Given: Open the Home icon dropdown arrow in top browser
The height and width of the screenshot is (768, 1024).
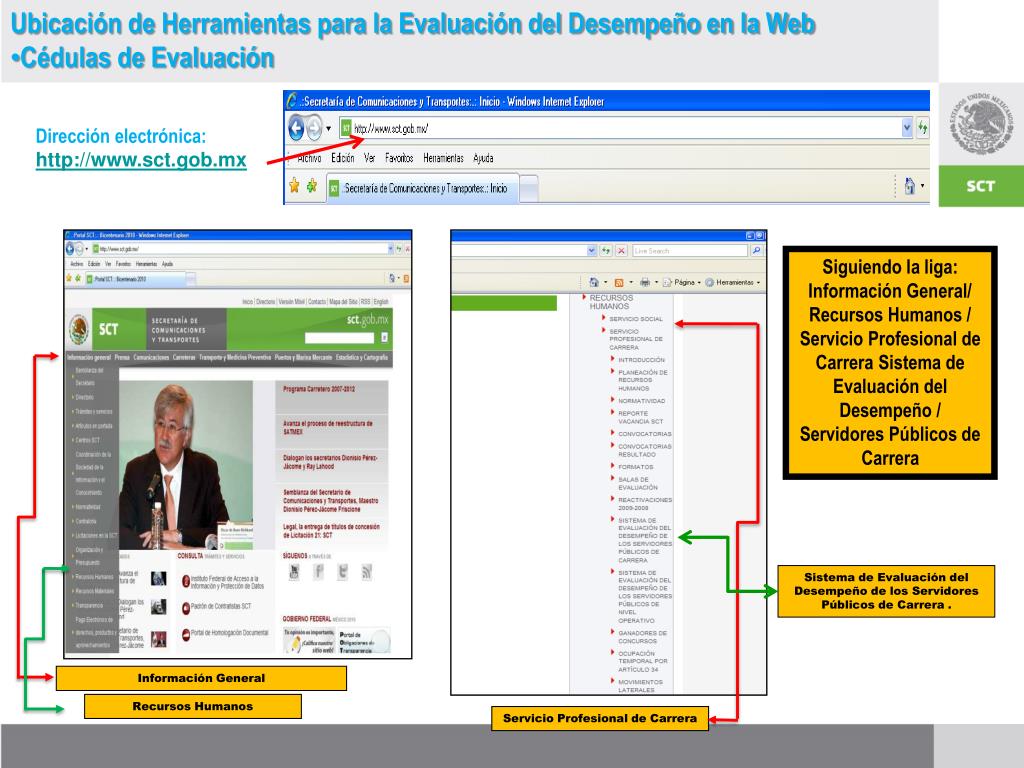Looking at the screenshot, I should 922,186.
